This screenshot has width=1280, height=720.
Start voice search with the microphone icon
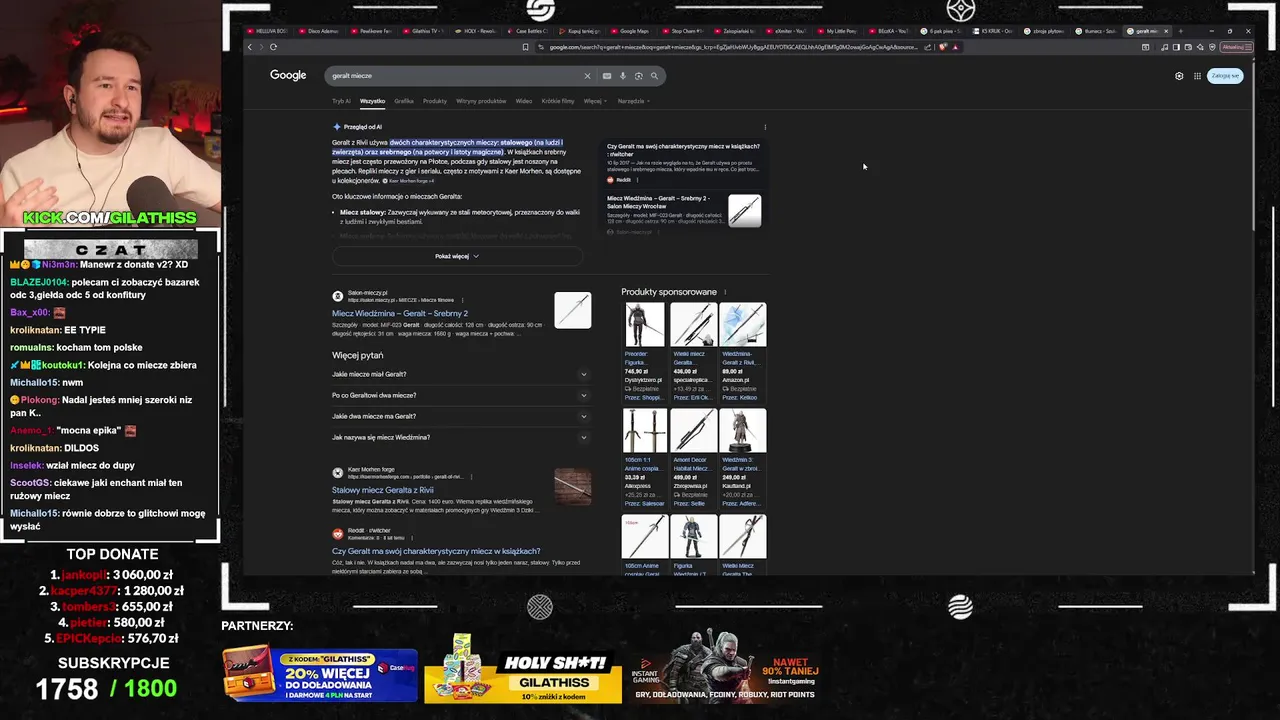[x=623, y=76]
